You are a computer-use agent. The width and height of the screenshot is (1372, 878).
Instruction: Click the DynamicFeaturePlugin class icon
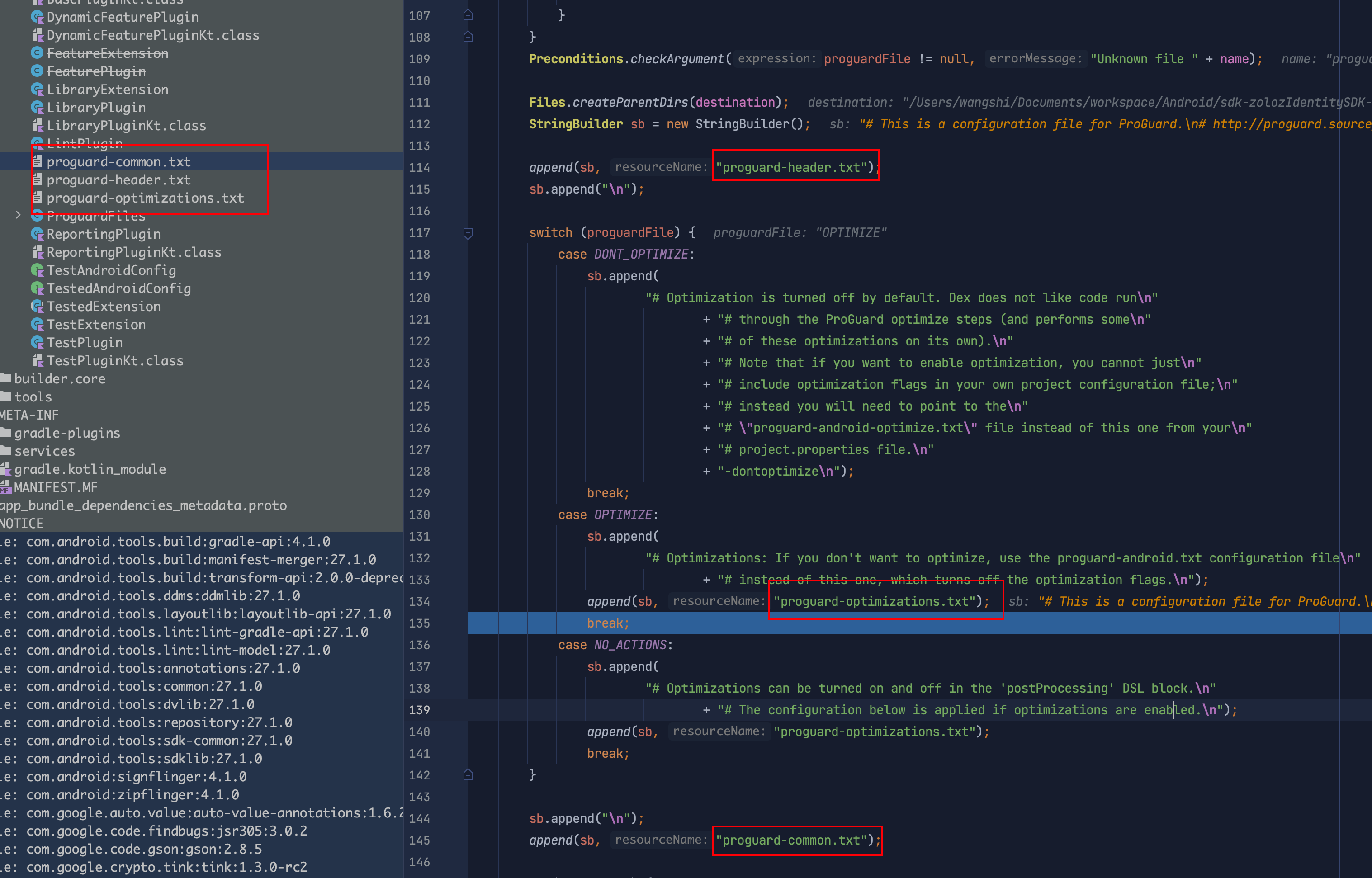[x=37, y=17]
